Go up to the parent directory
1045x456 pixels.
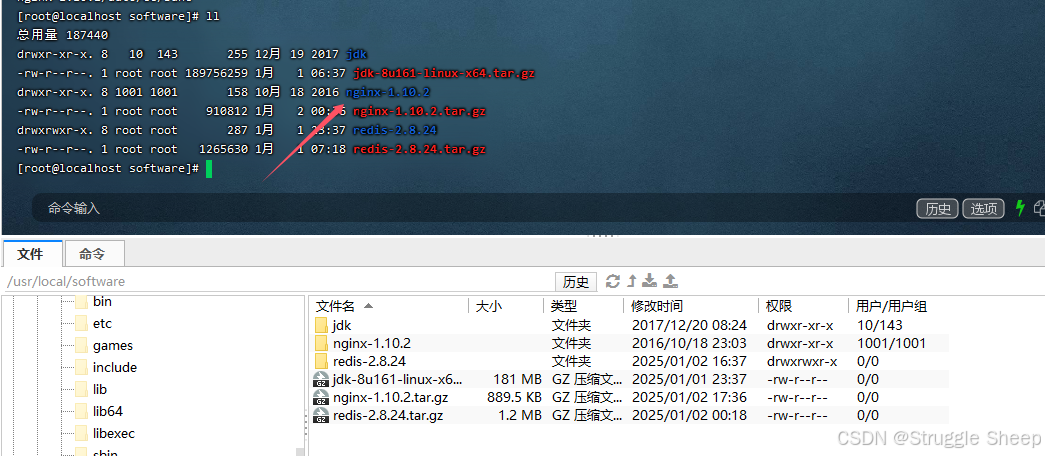coord(632,281)
